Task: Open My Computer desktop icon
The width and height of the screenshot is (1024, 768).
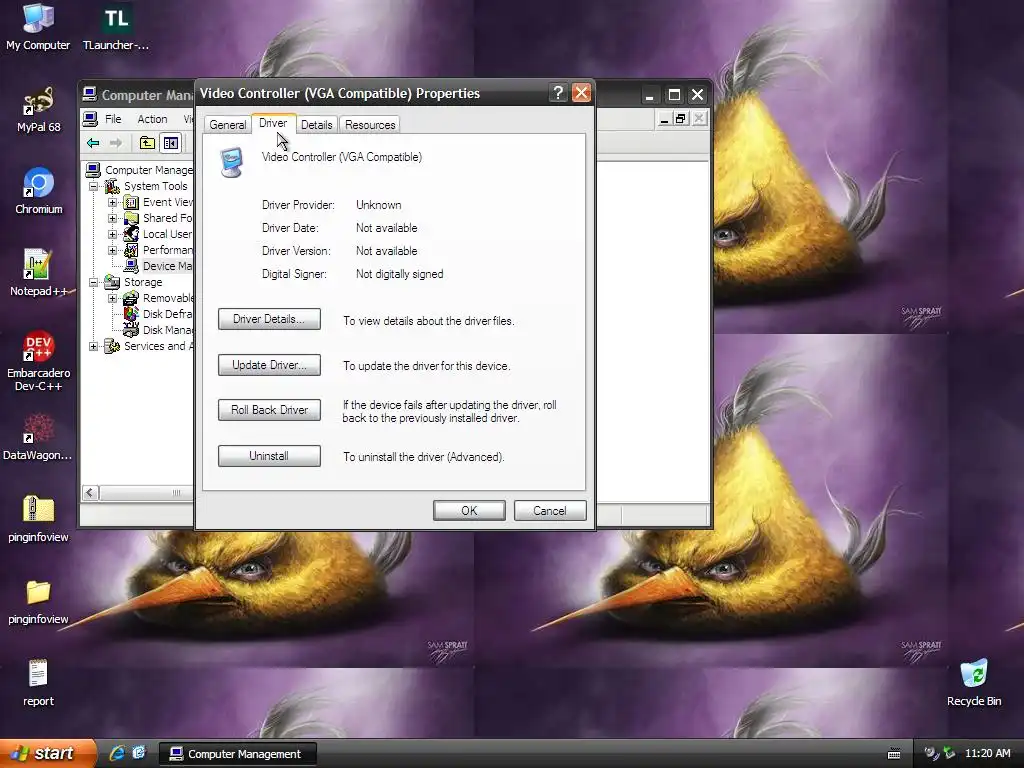Action: click(38, 26)
